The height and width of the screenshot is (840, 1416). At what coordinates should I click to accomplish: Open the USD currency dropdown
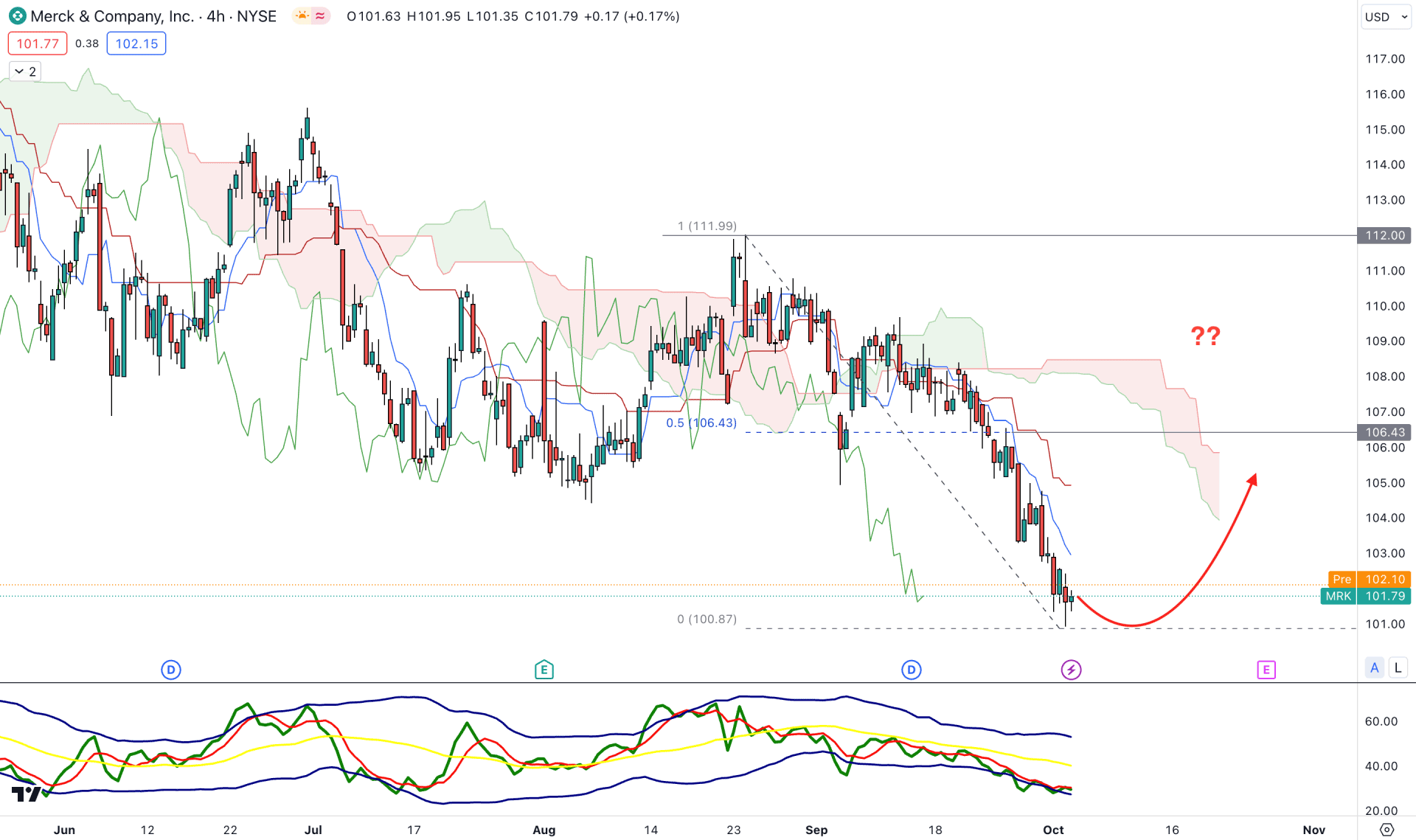1386,16
